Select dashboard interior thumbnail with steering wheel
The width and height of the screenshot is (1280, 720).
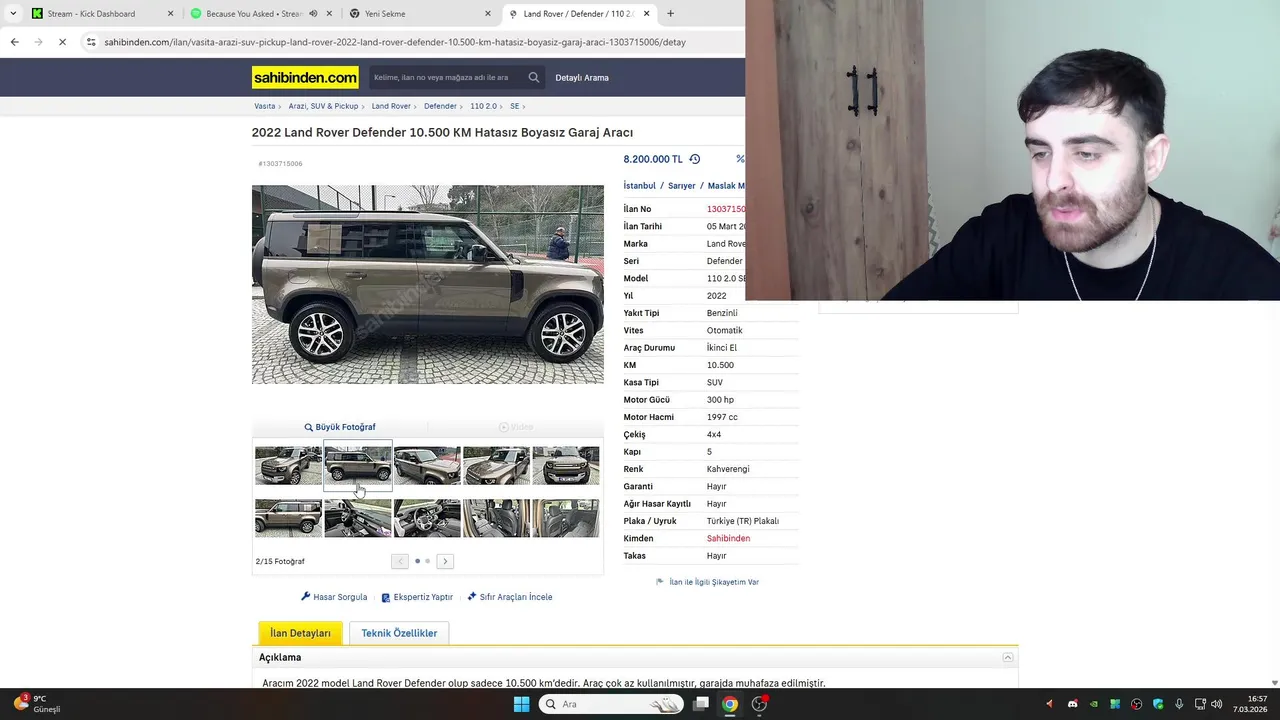tap(427, 518)
